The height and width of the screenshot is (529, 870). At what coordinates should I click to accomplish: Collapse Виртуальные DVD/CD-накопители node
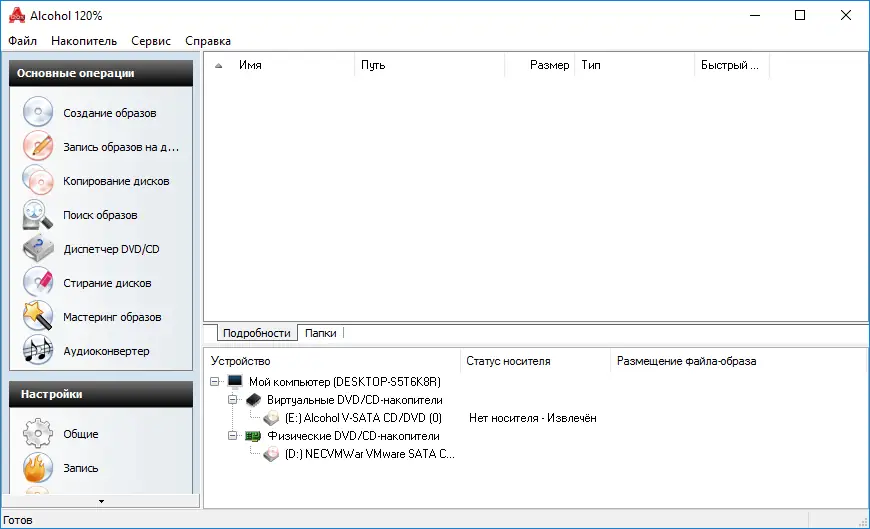tap(232, 400)
